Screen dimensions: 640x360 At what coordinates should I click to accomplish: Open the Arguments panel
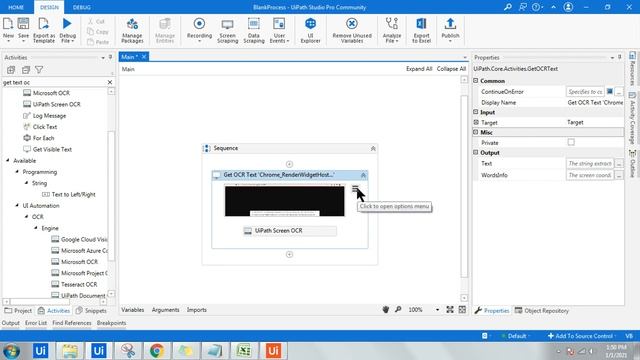(165, 310)
